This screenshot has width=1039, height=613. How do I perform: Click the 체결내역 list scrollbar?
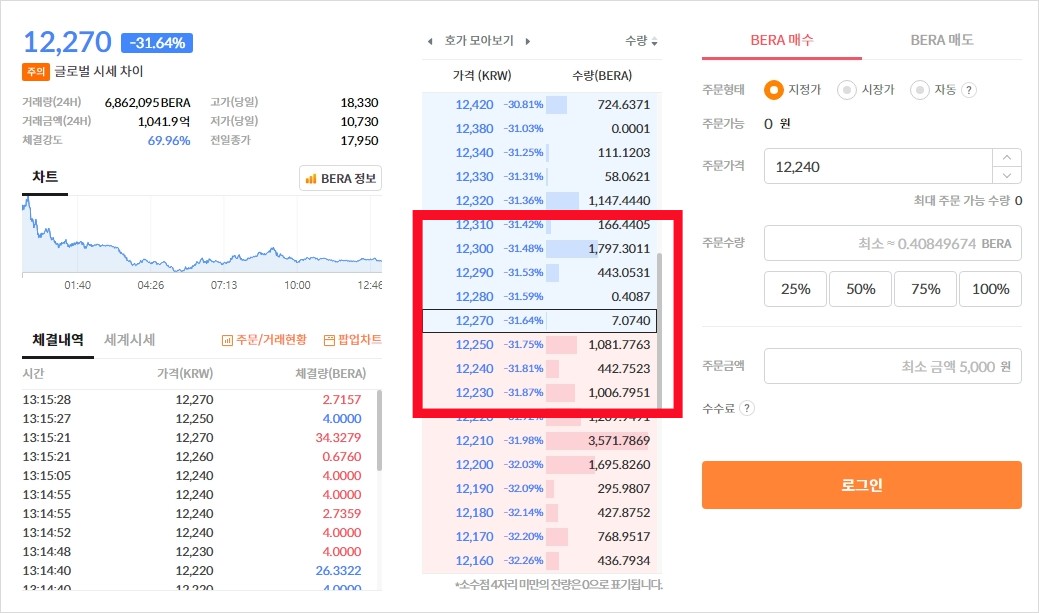point(379,430)
